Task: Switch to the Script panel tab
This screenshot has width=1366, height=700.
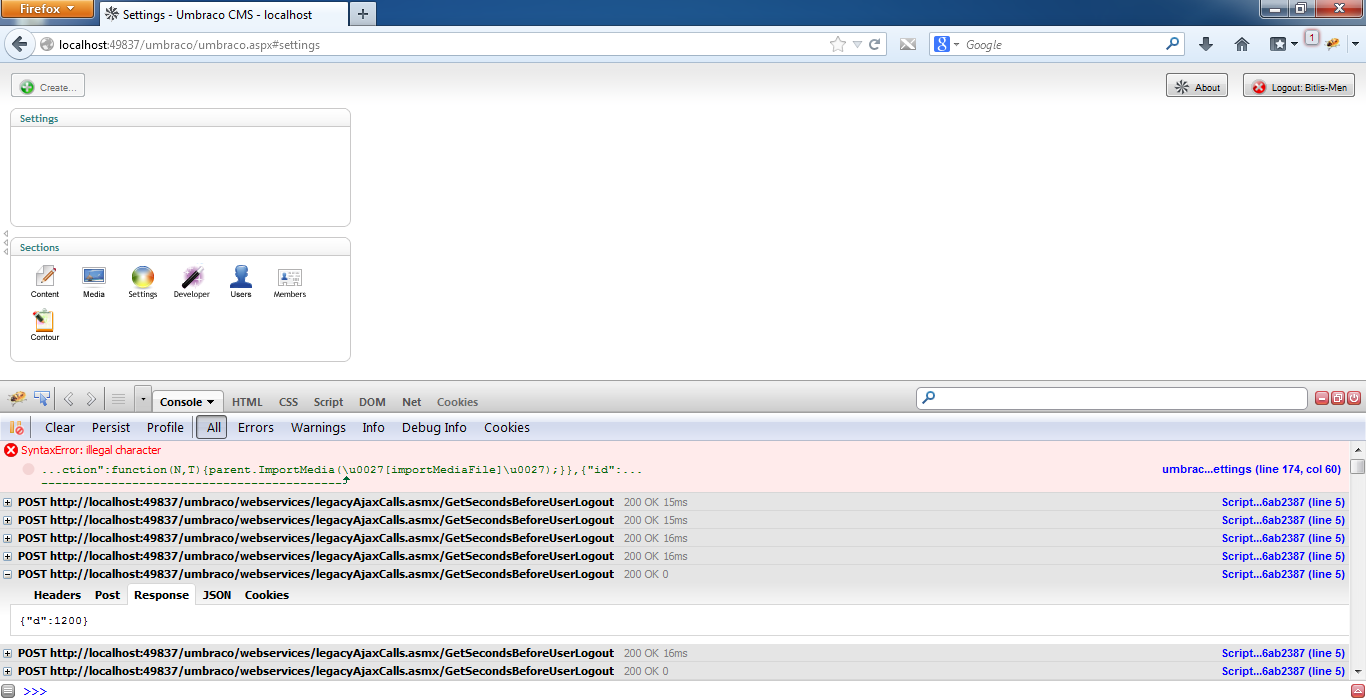Action: tap(328, 402)
